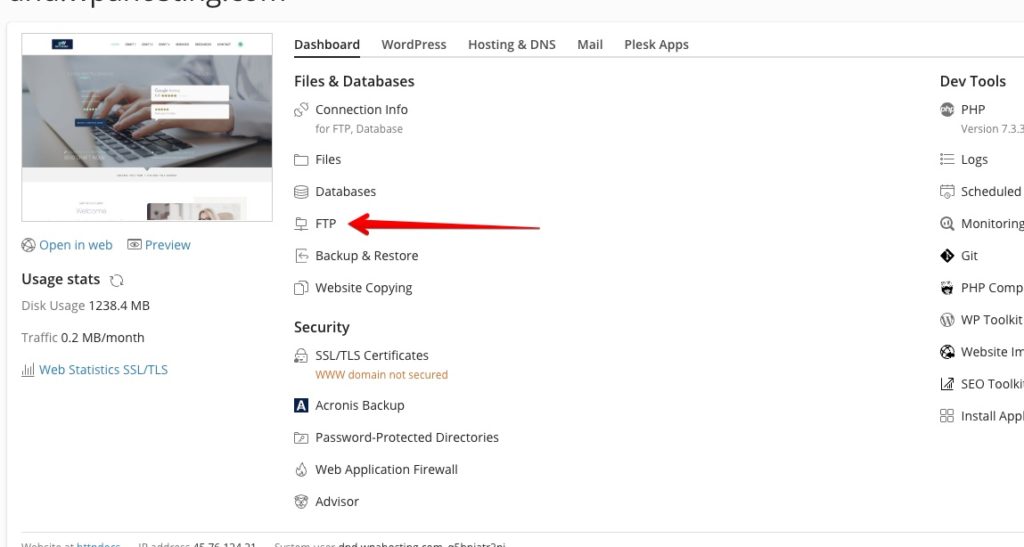
Task: Click the PHP Composer icon
Action: (947, 288)
